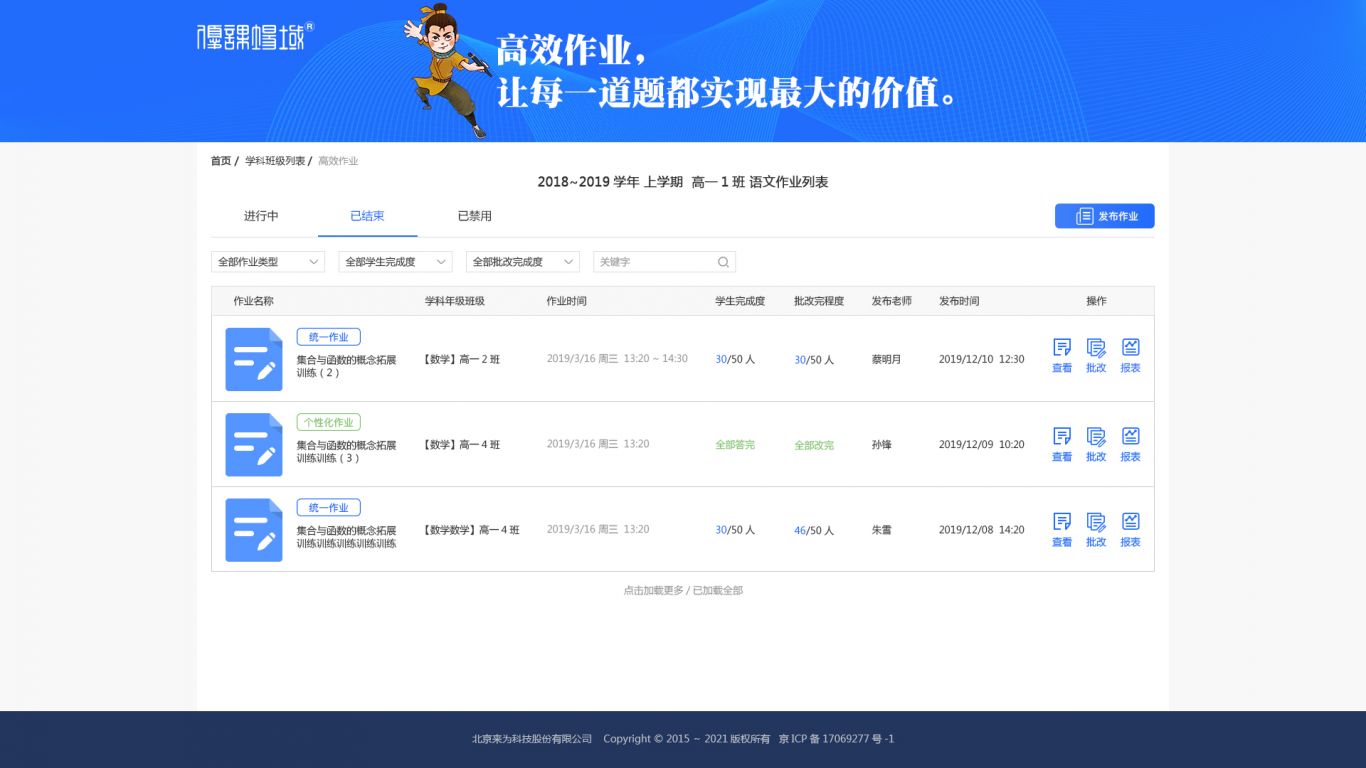Screen dimensions: 1366x768
Task: Click teacher name 朱雷
Action: (881, 530)
